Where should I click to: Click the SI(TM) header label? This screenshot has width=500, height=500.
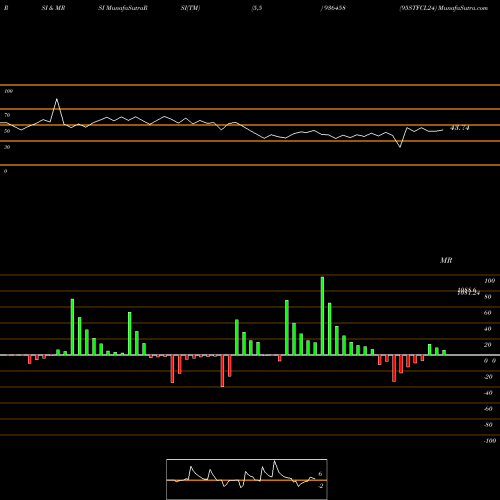190,8
